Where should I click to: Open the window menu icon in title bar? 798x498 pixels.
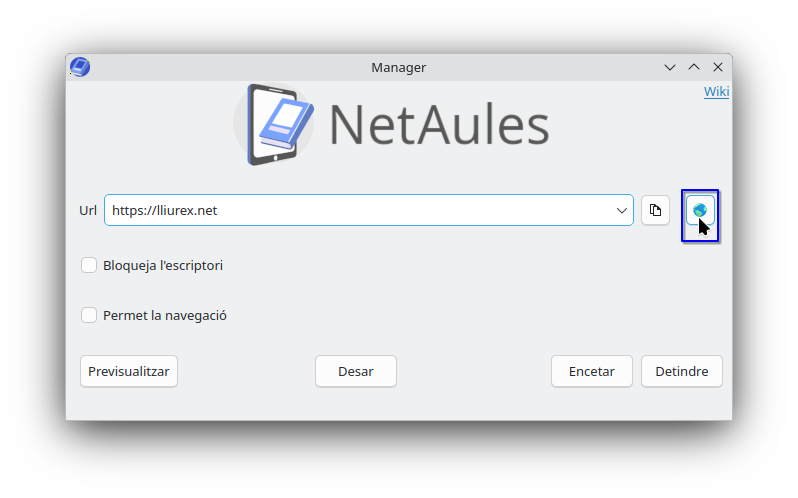tap(80, 67)
